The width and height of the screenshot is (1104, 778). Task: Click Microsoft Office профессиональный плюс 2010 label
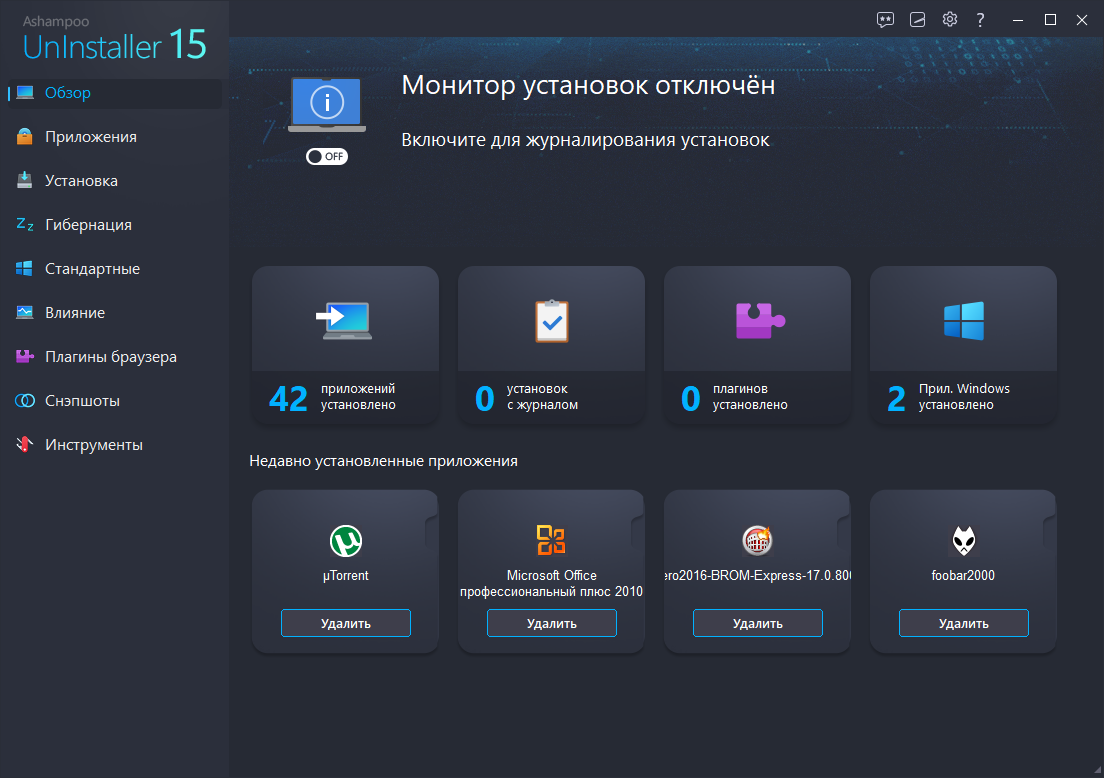pyautogui.click(x=551, y=584)
